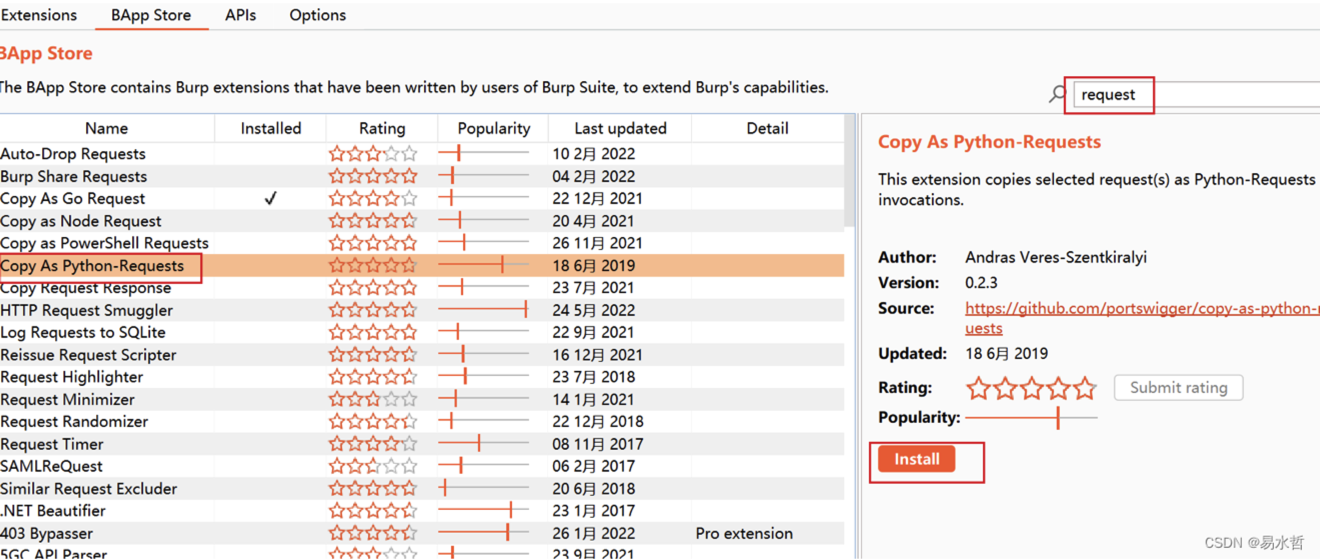Click the search magnifier icon

[x=1058, y=94]
